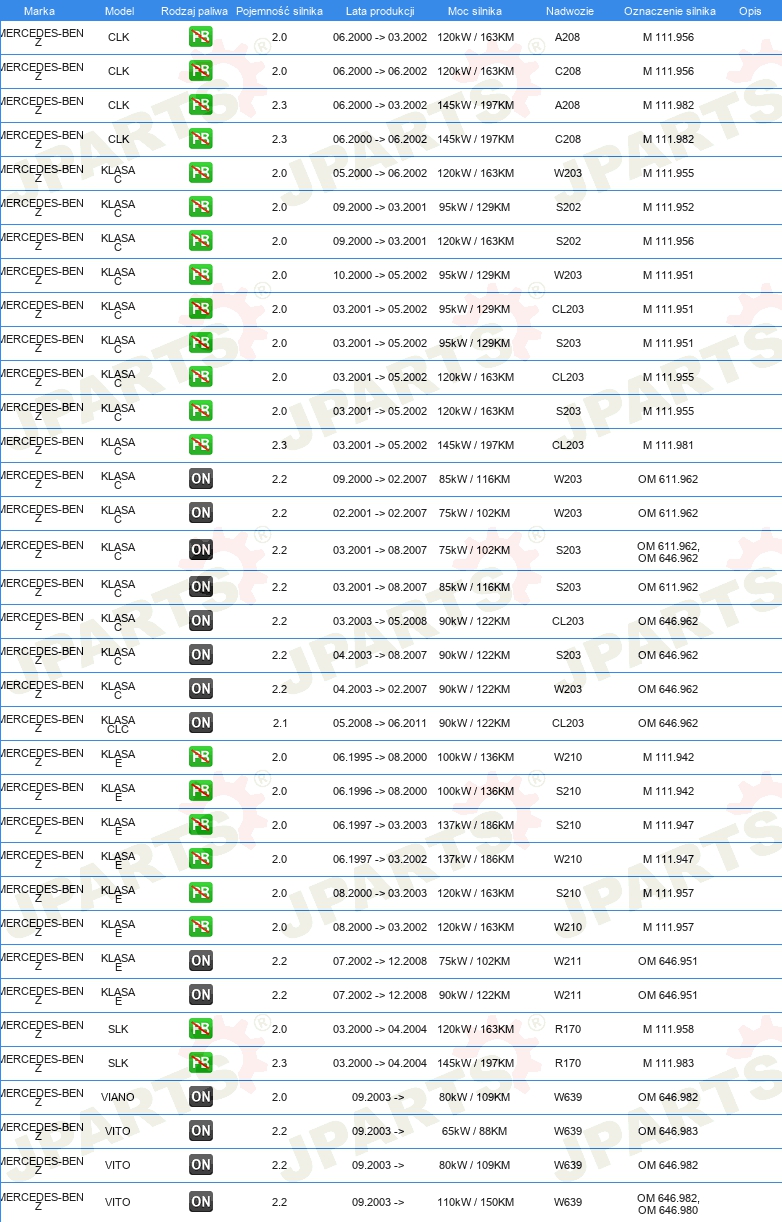Screen dimensions: 782x1222
Task: Click PB icon in S203 120kW / 163KM row
Action: [x=201, y=411]
